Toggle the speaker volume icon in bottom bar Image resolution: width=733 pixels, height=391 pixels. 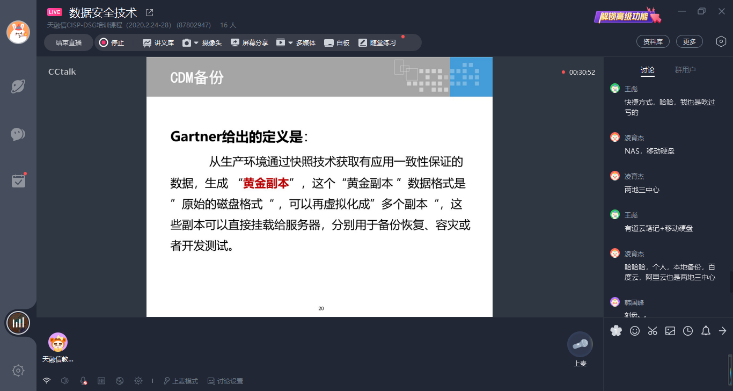point(65,381)
